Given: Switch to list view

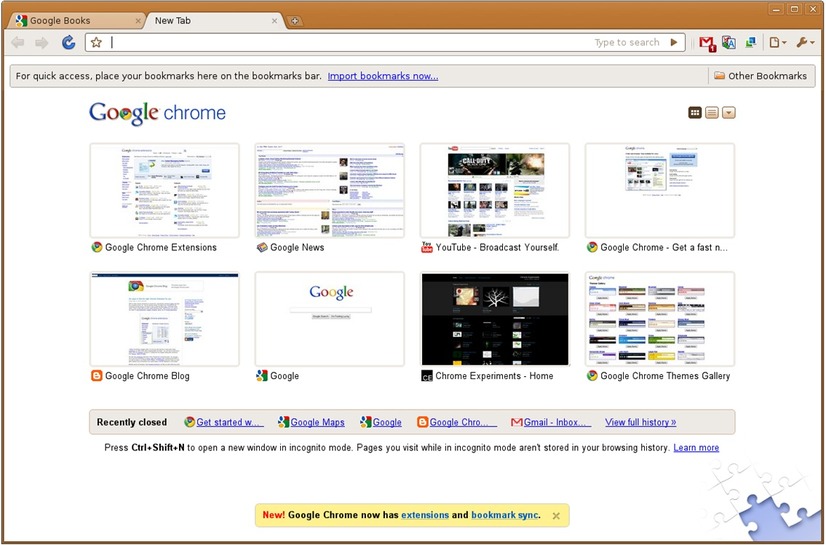Looking at the screenshot, I should (x=712, y=112).
